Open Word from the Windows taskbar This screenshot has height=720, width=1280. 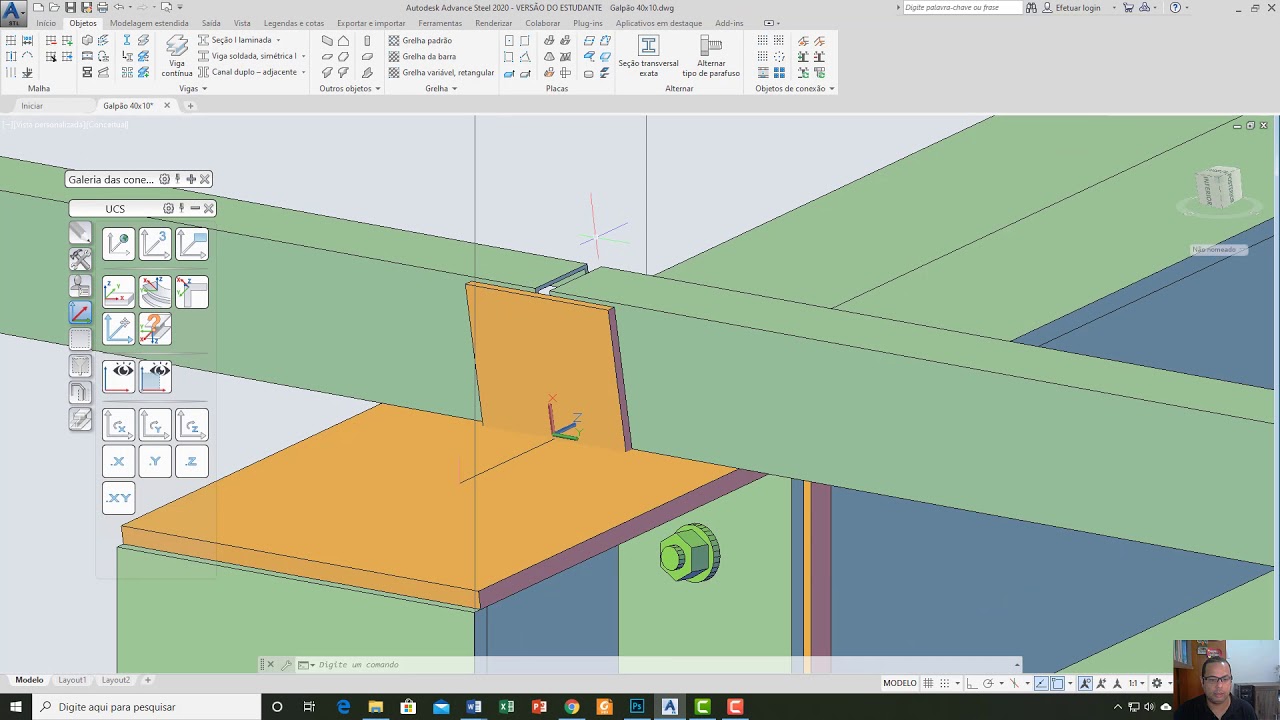point(474,707)
